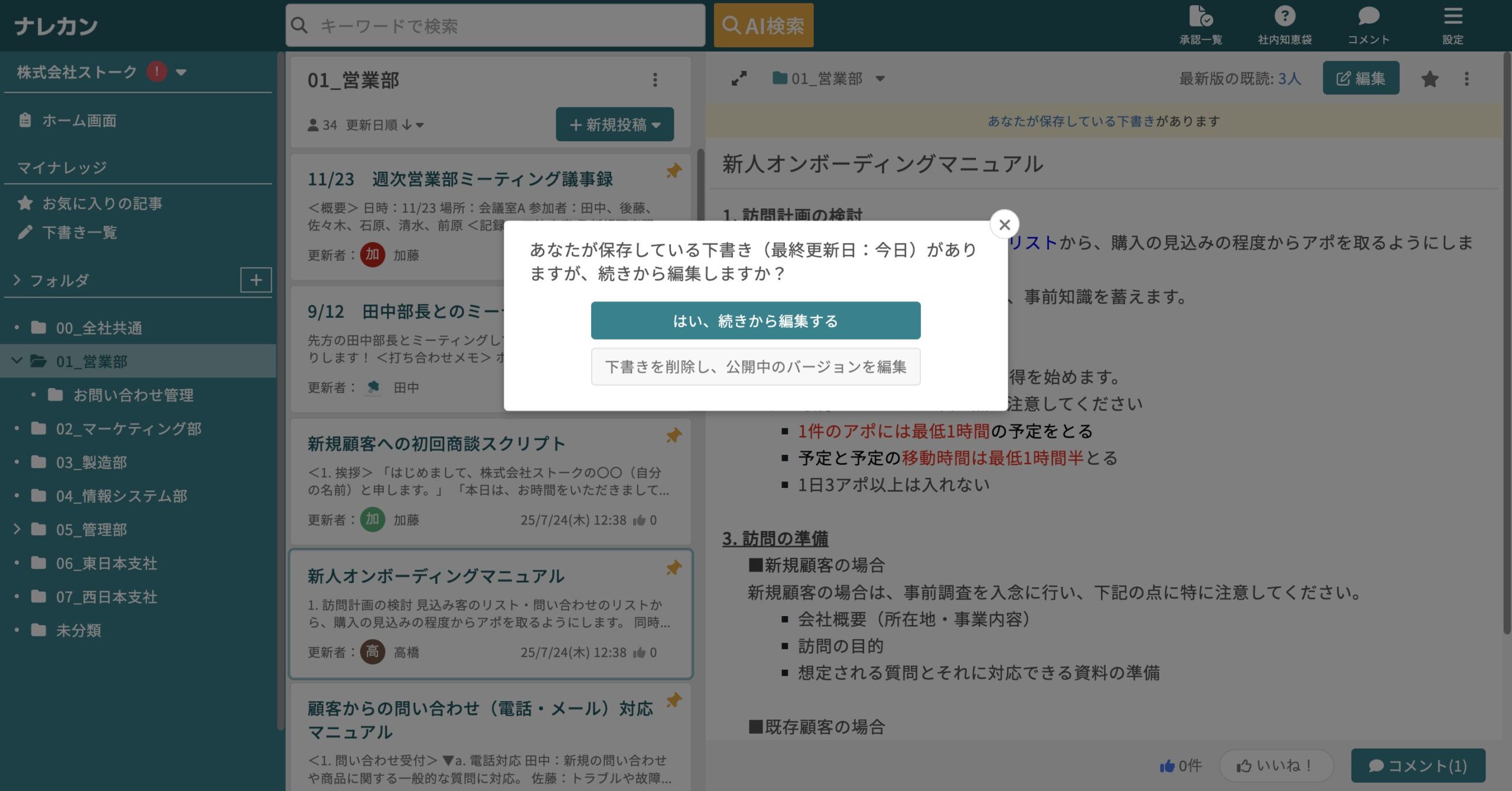Viewport: 1512px width, 791px height.
Task: Expand article to full screen
Action: point(738,79)
